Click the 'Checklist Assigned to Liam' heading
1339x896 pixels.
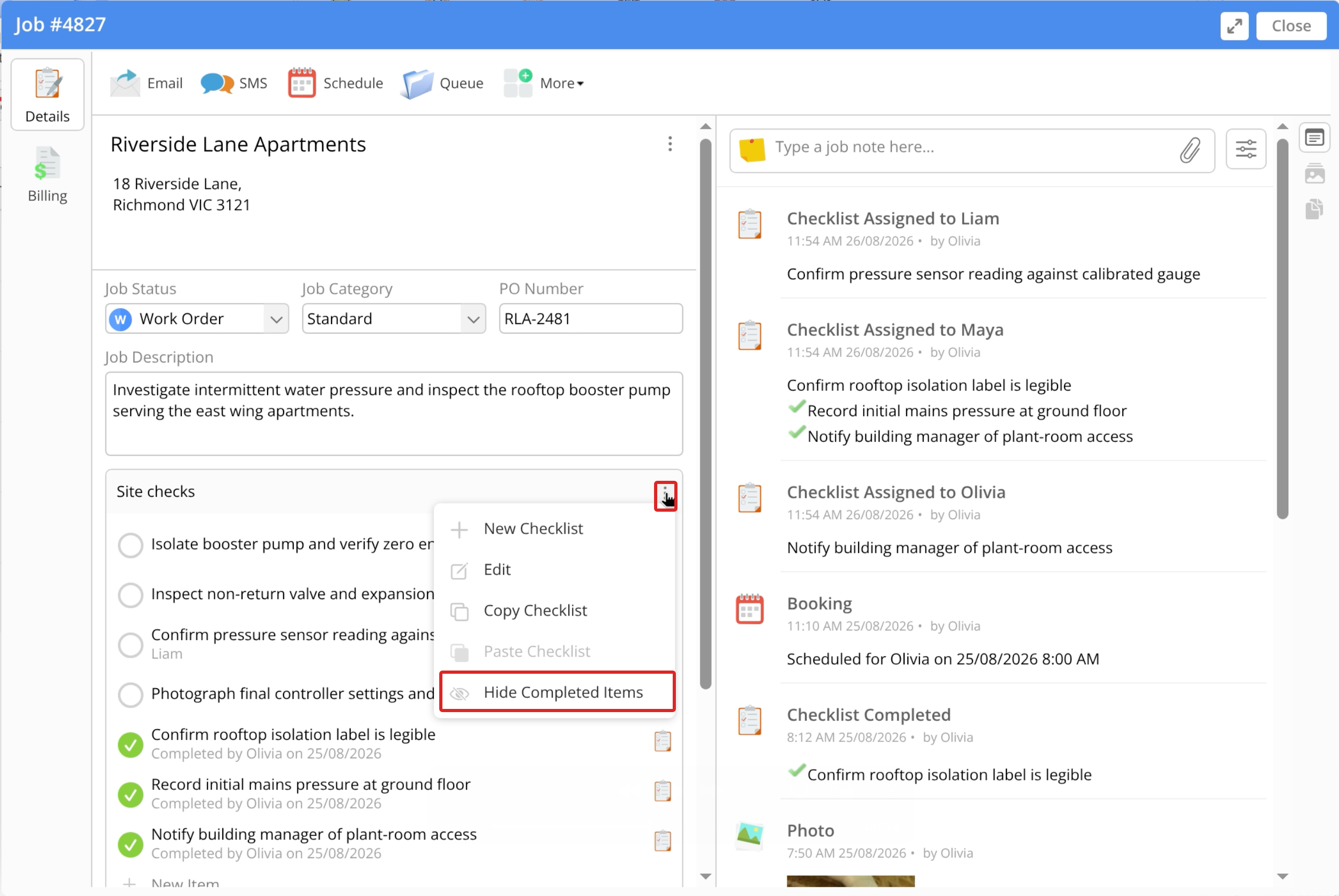893,219
